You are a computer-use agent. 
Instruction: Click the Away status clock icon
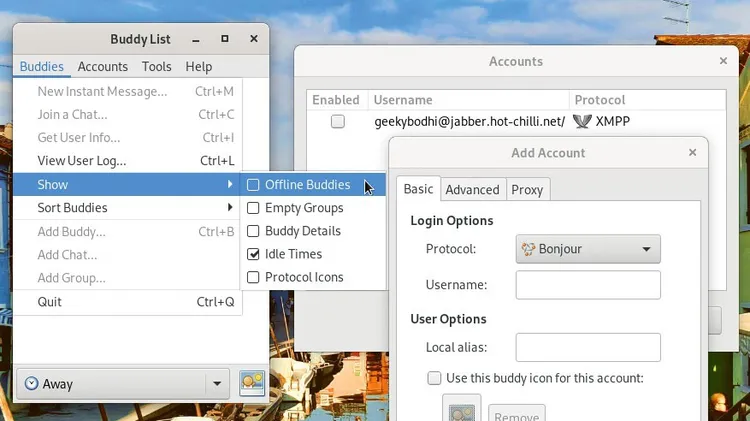pyautogui.click(x=32, y=383)
